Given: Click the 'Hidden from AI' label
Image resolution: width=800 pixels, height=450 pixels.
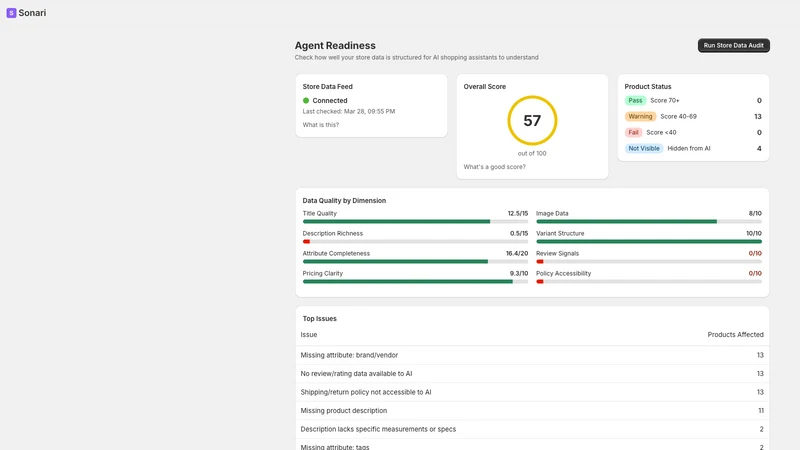Looking at the screenshot, I should [x=689, y=148].
